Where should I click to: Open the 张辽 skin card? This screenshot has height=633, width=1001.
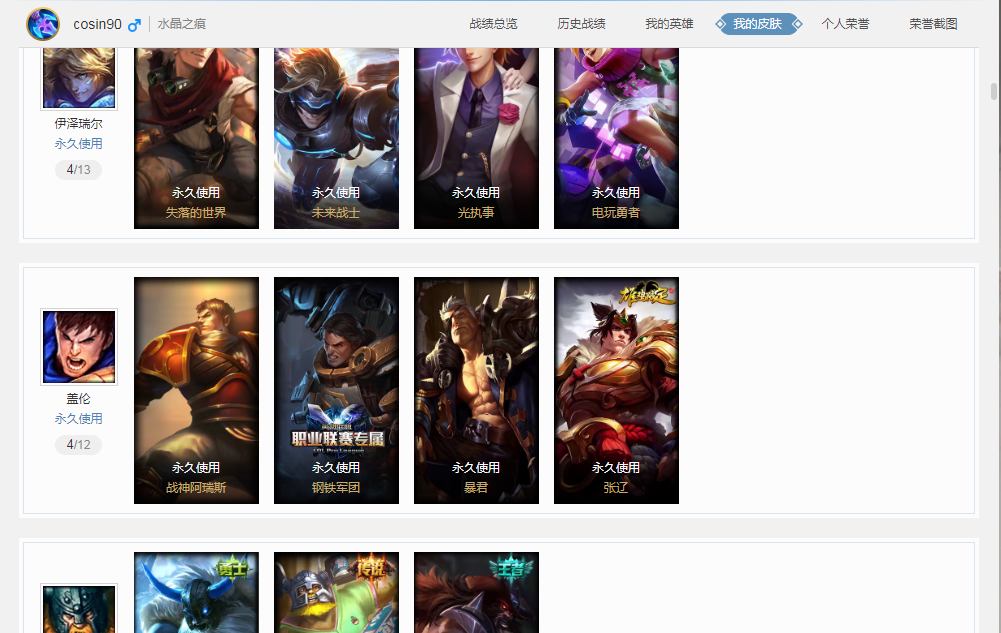(617, 391)
